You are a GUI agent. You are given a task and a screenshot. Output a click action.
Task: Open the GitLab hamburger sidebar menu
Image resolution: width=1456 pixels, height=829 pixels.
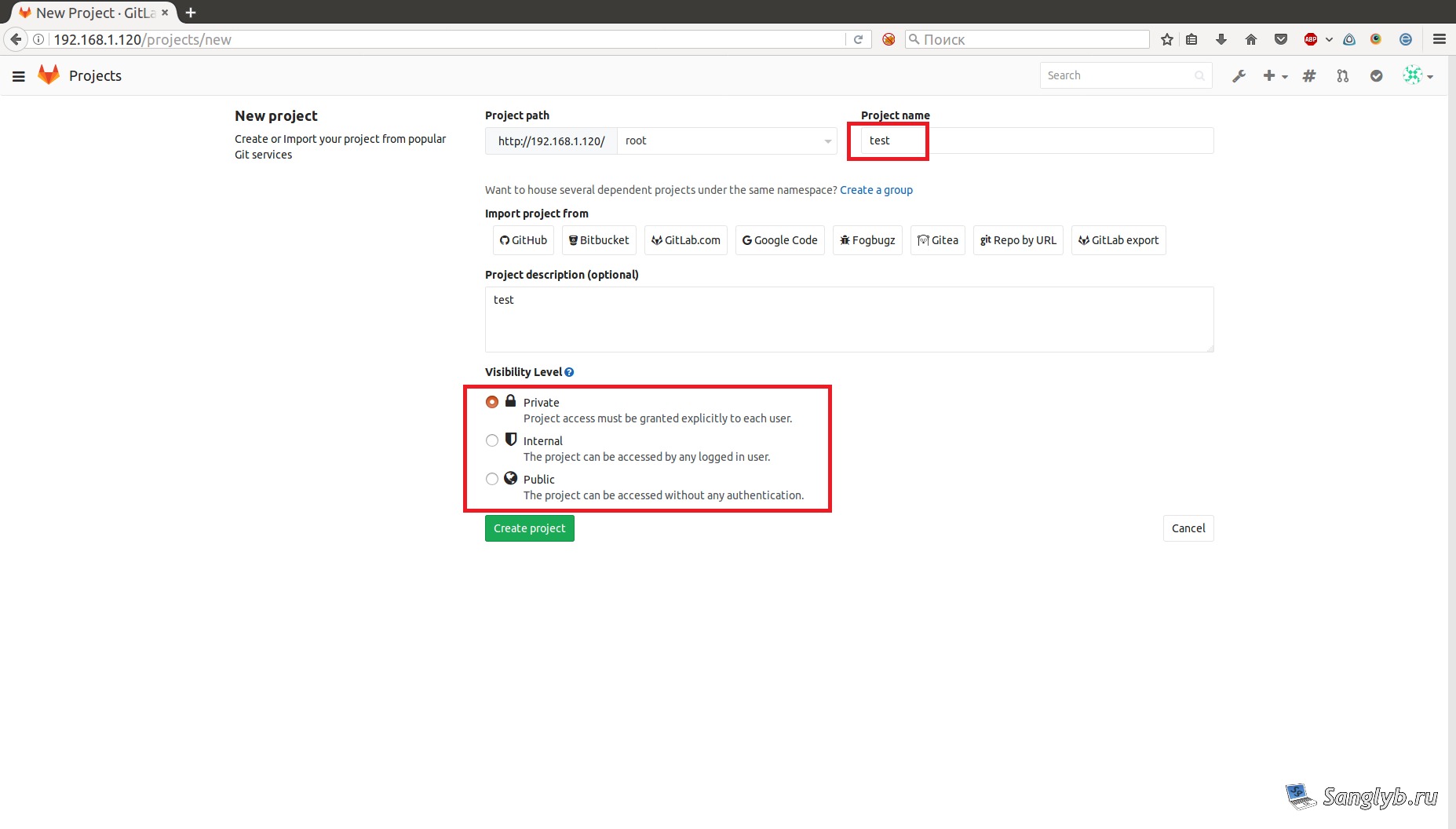[19, 76]
